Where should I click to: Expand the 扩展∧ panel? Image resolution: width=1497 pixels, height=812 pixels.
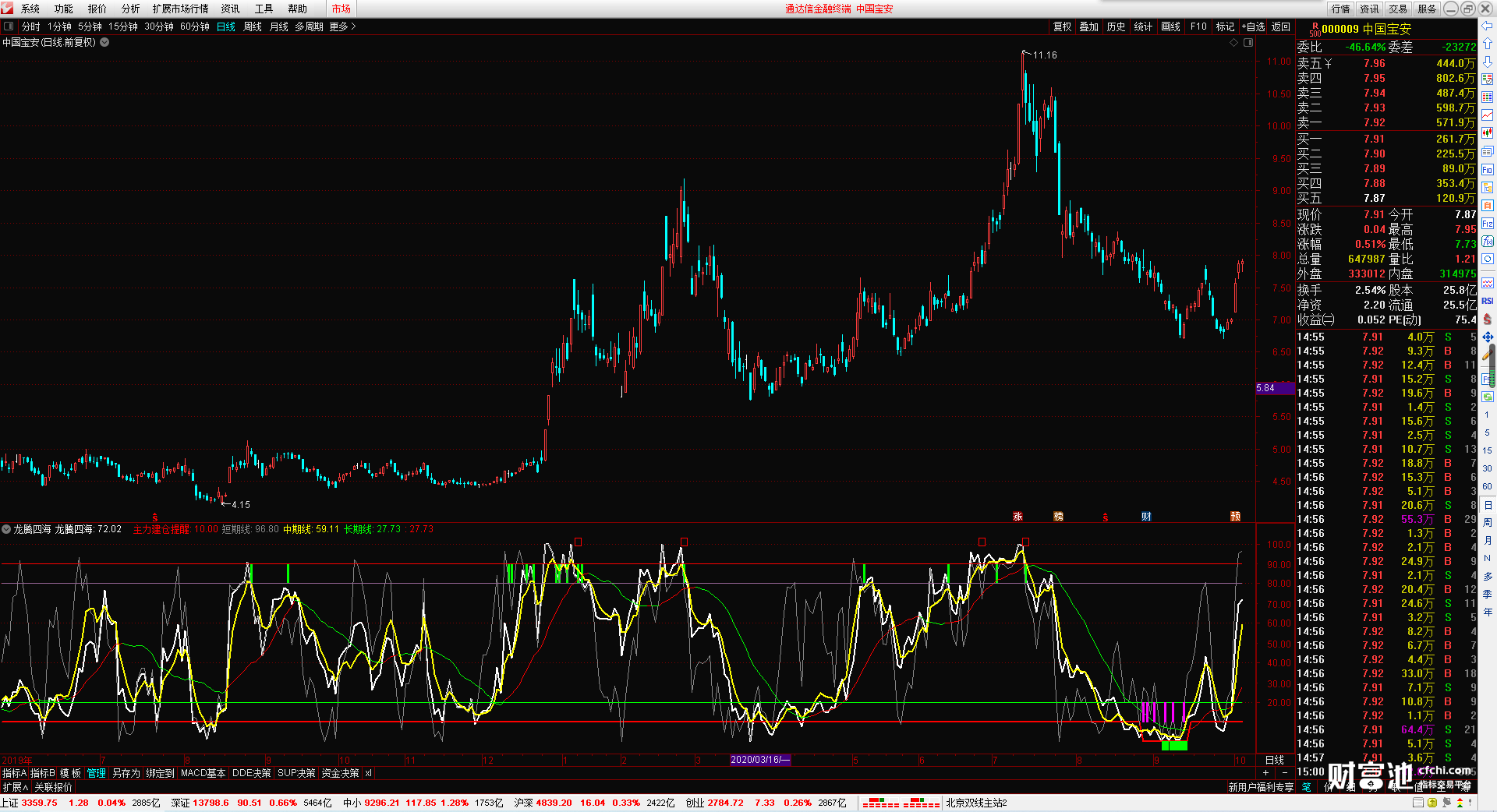tap(15, 787)
